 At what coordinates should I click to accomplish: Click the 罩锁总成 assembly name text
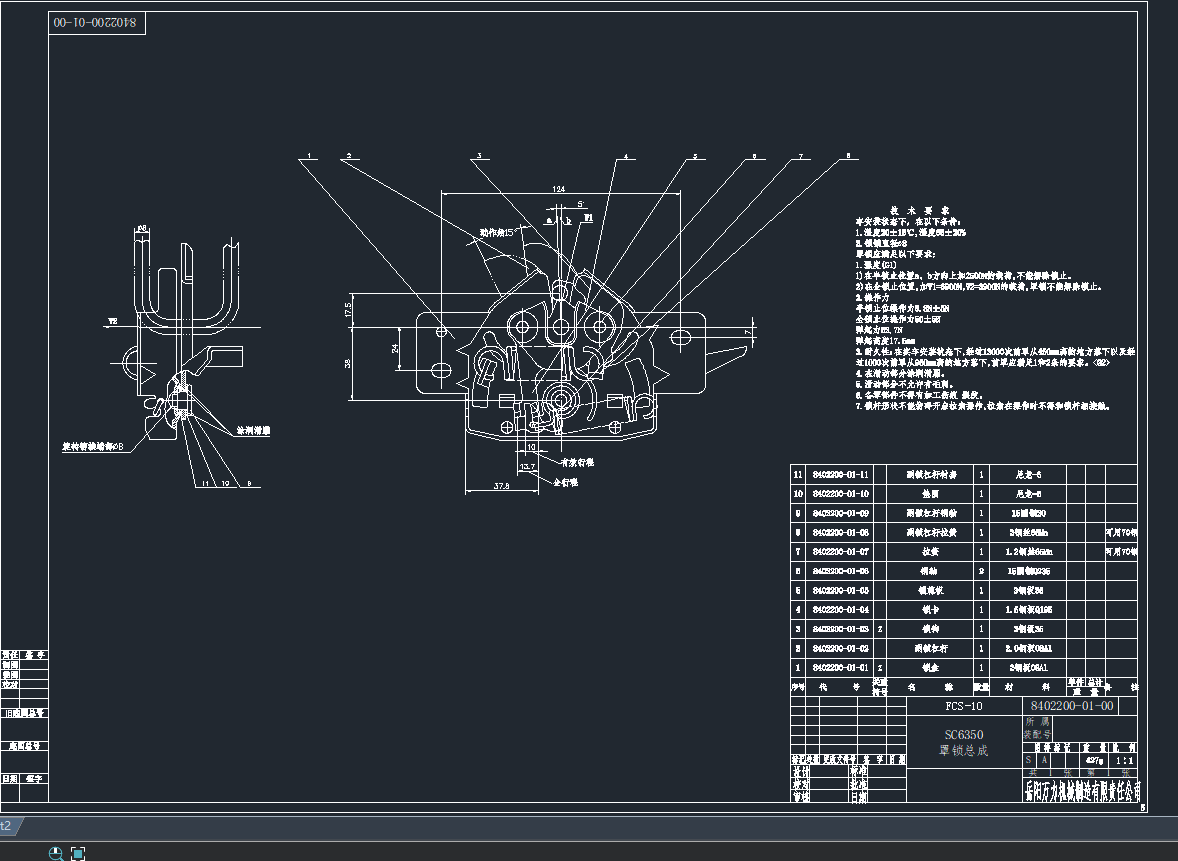click(963, 751)
